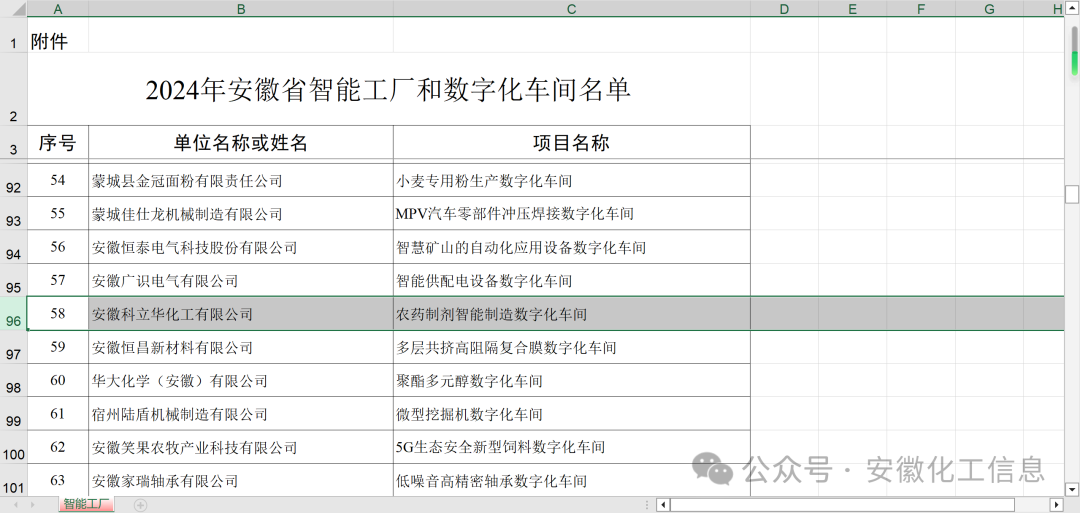Select row 3 header

(14, 143)
